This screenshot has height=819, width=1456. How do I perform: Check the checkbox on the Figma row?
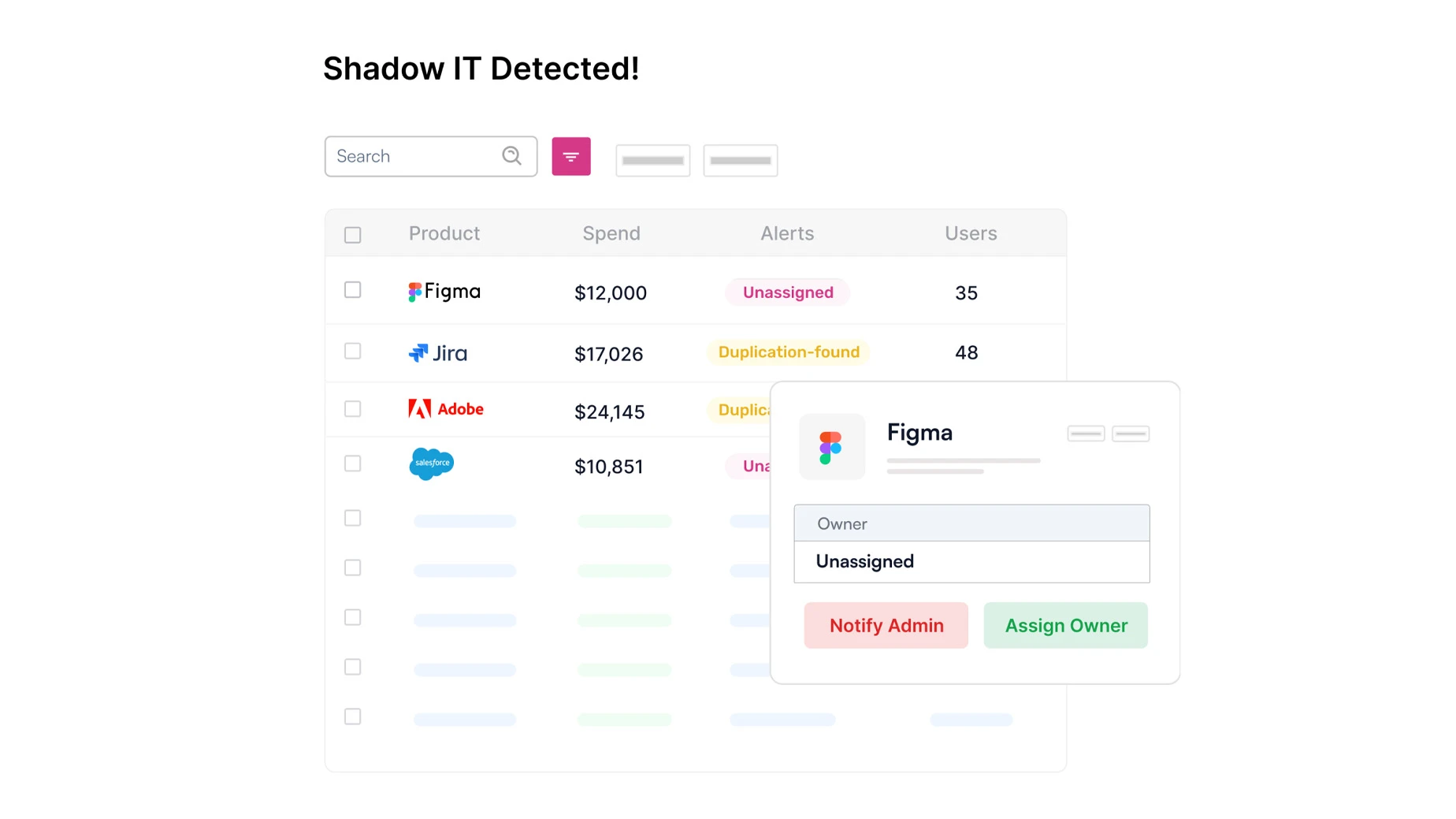(352, 290)
